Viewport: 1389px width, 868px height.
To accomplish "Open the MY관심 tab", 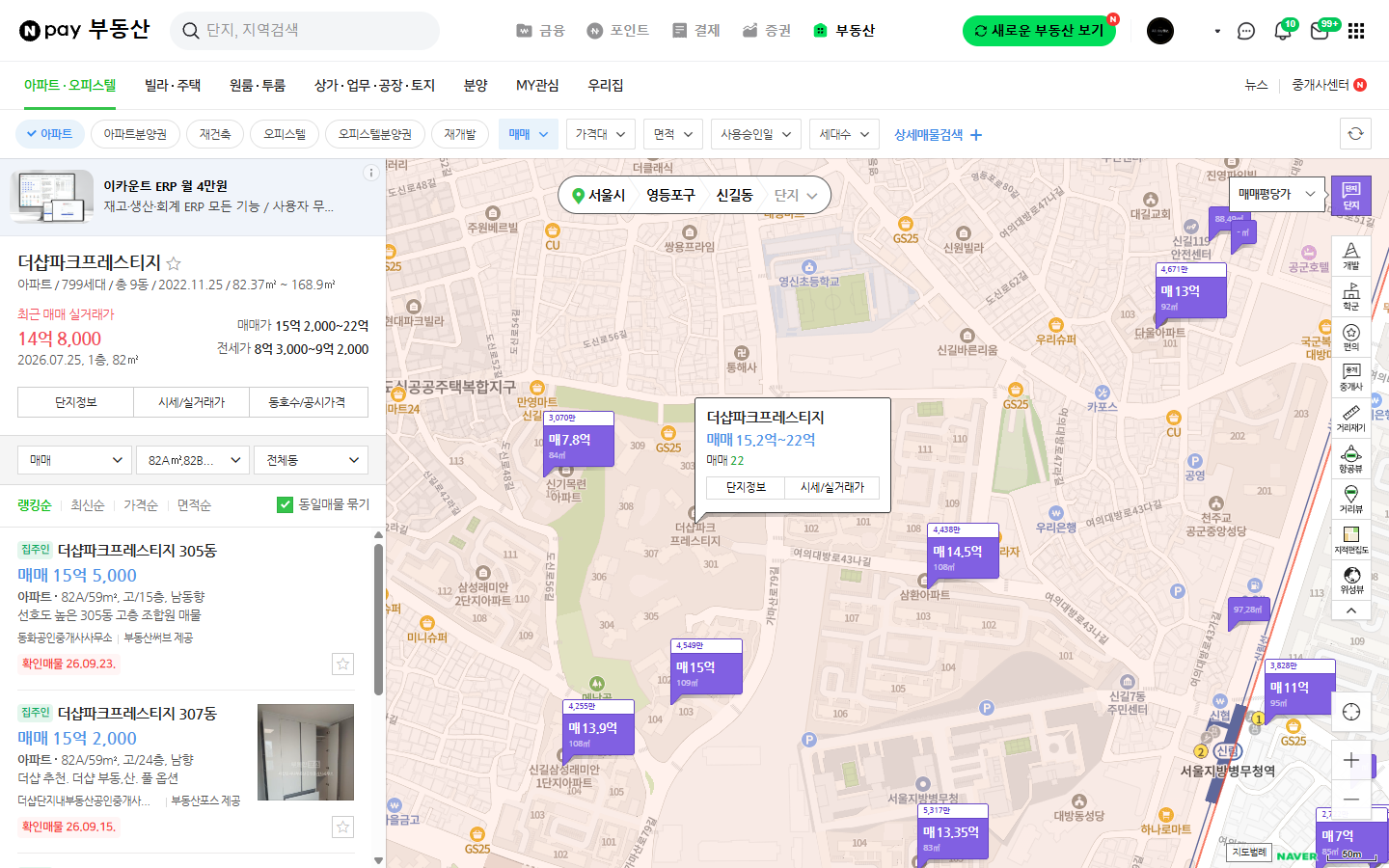I will coord(537,85).
